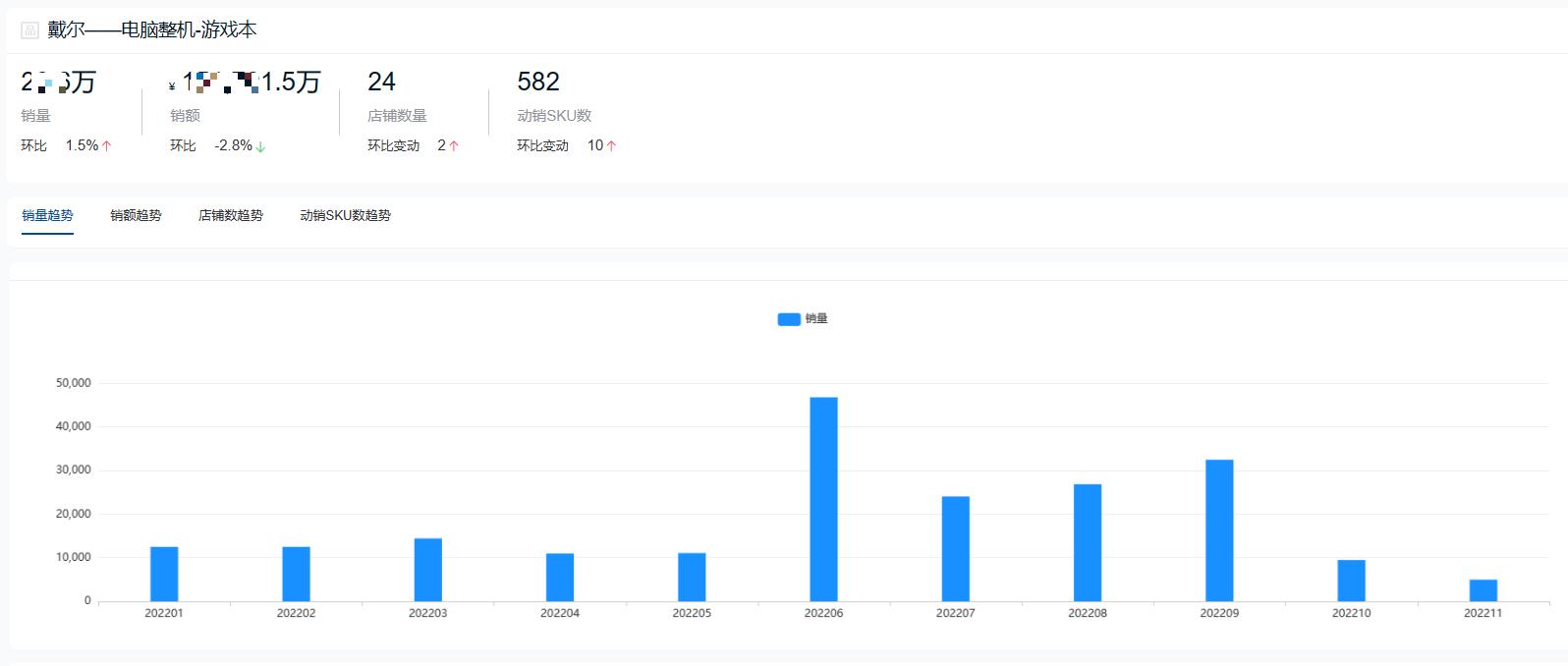1568x666 pixels.
Task: Open the 动销SKU数趋势 tab
Action: pos(345,215)
